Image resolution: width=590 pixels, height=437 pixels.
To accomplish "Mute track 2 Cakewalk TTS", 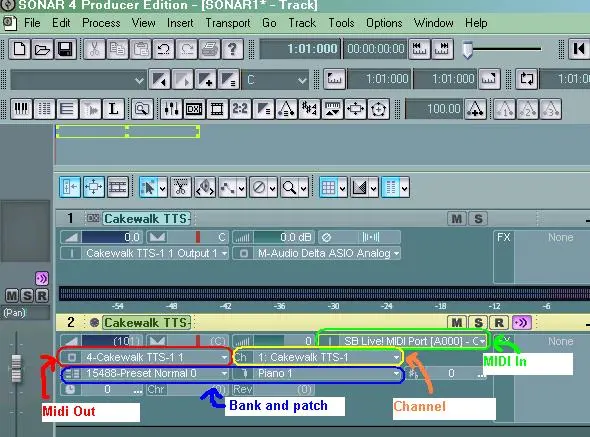I will pos(457,323).
